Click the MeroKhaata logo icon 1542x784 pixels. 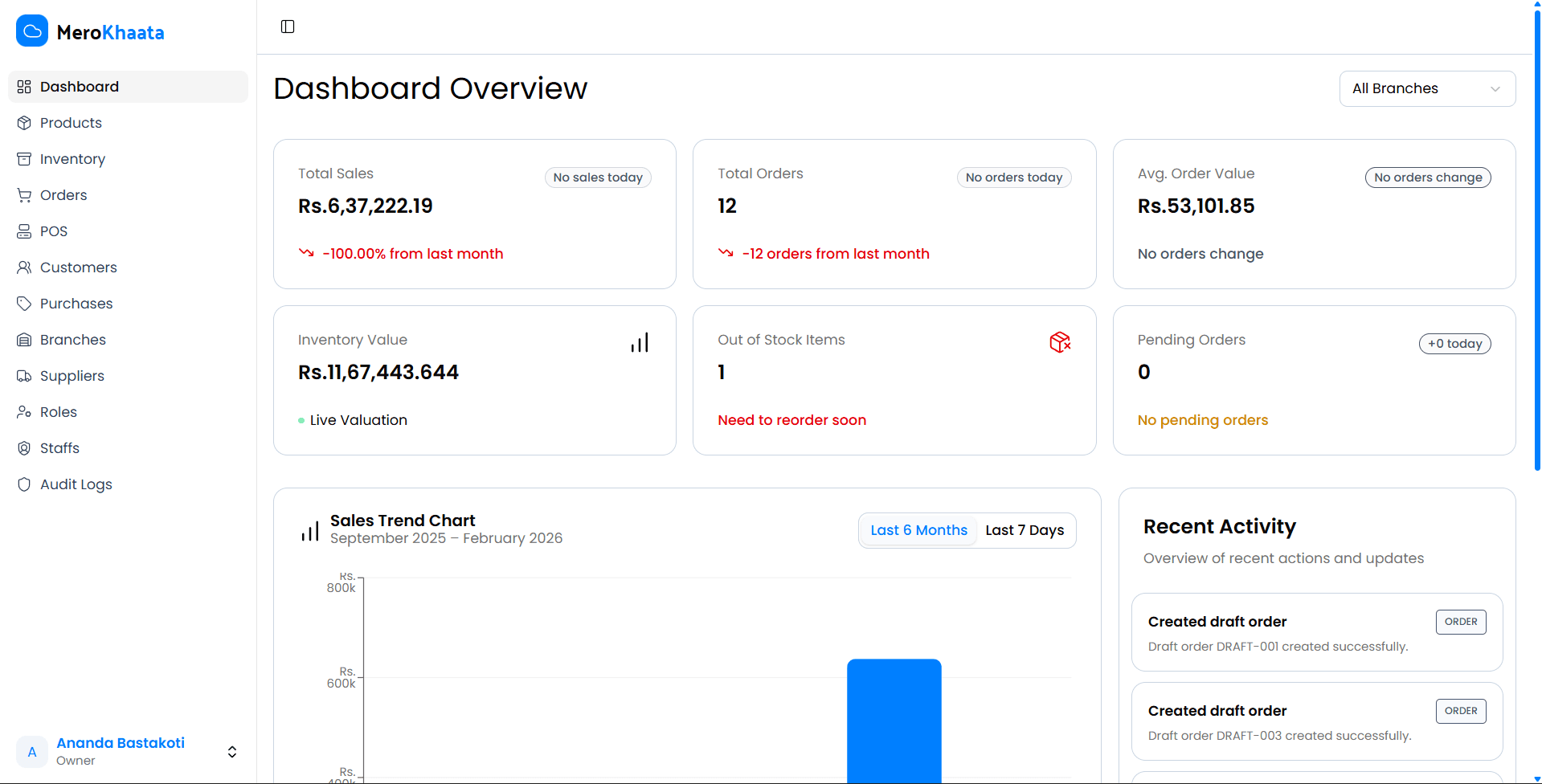click(32, 31)
